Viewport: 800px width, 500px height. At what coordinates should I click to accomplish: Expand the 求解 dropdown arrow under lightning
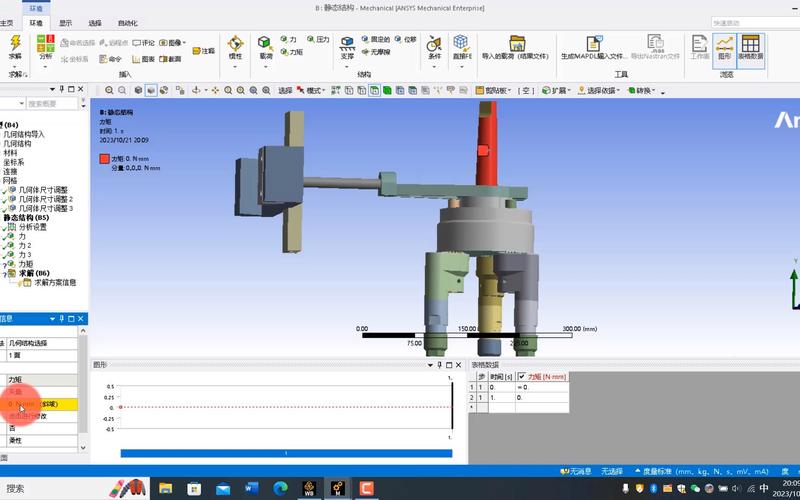click(15, 66)
